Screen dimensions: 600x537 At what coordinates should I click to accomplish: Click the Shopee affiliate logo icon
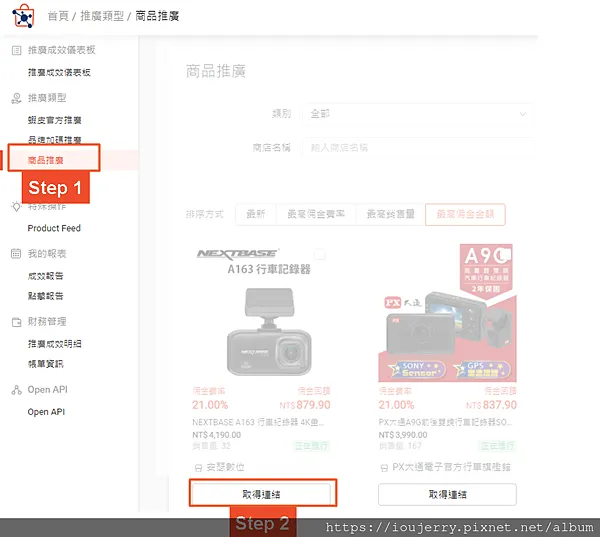point(24,16)
